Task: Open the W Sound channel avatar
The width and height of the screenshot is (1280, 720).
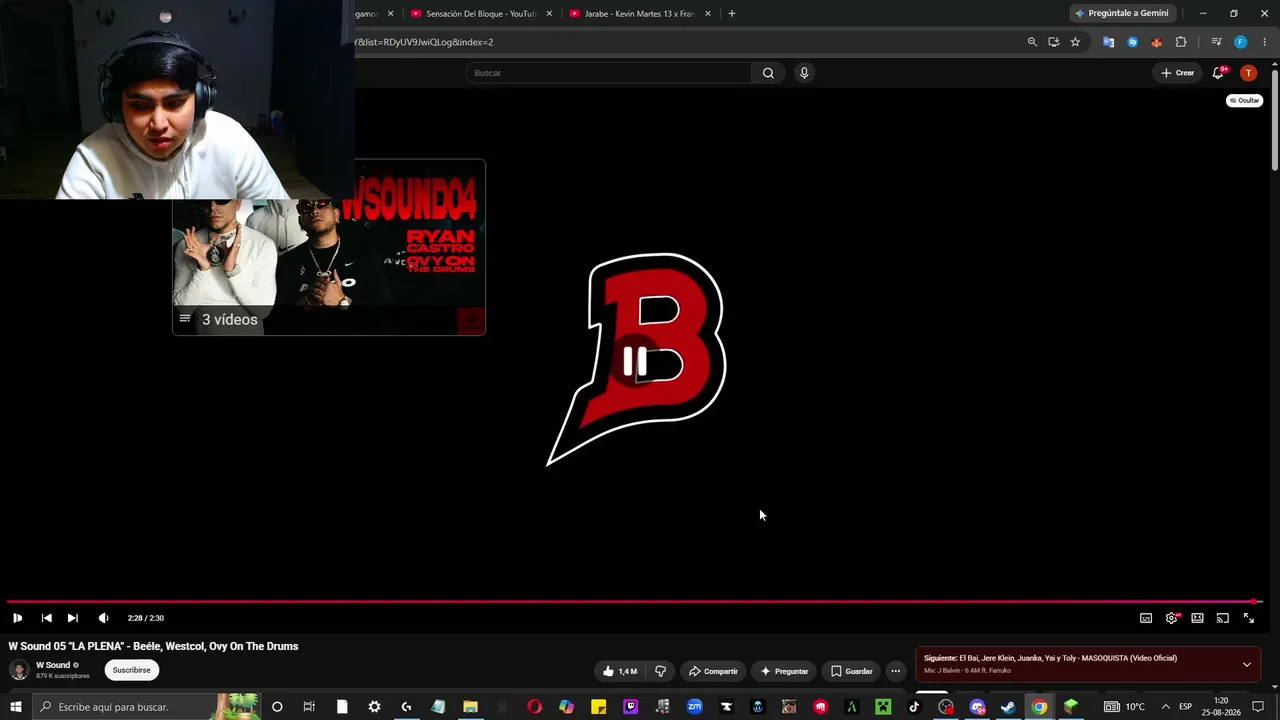Action: (19, 670)
